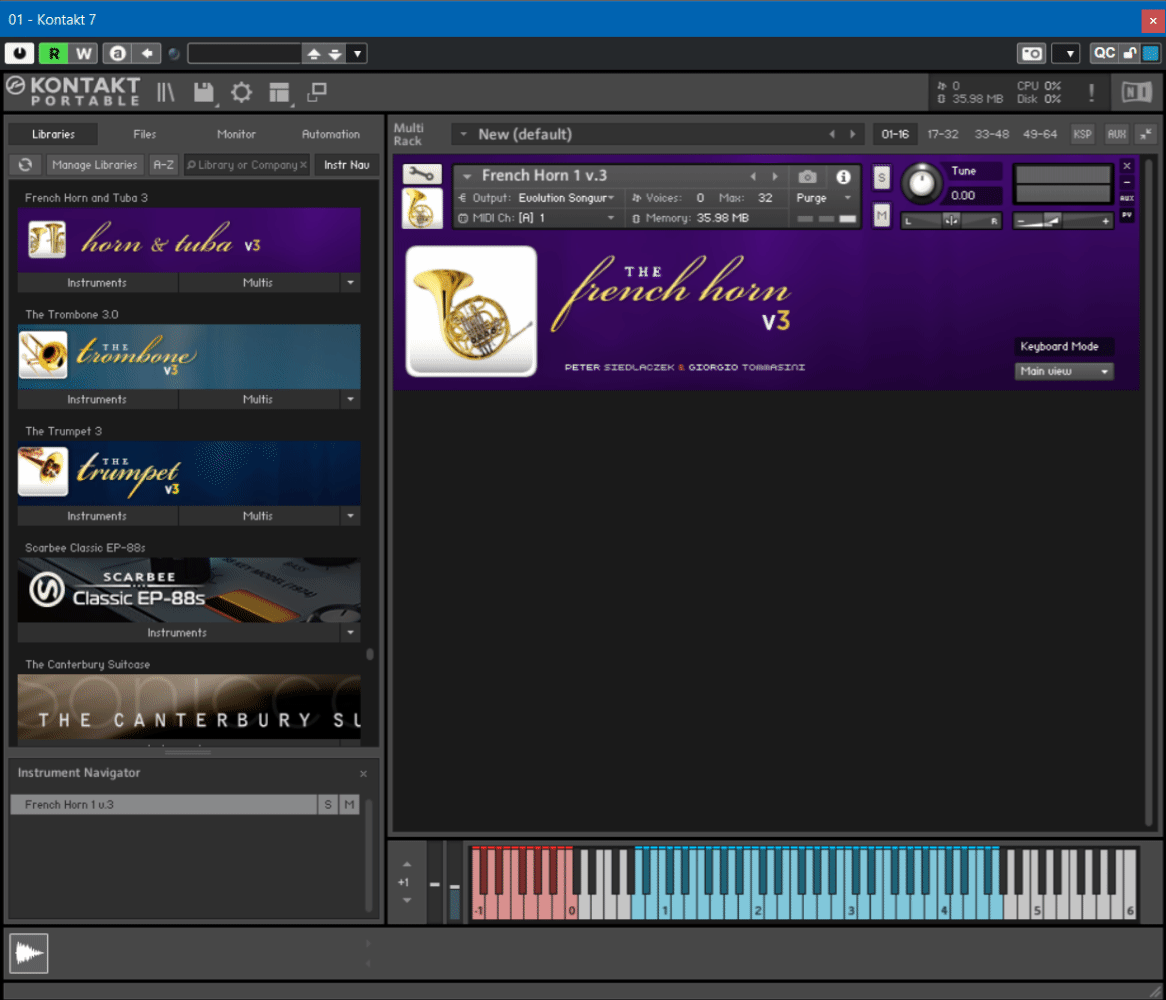The image size is (1166, 1000).
Task: Open the QC quick controls button
Action: [x=1104, y=54]
